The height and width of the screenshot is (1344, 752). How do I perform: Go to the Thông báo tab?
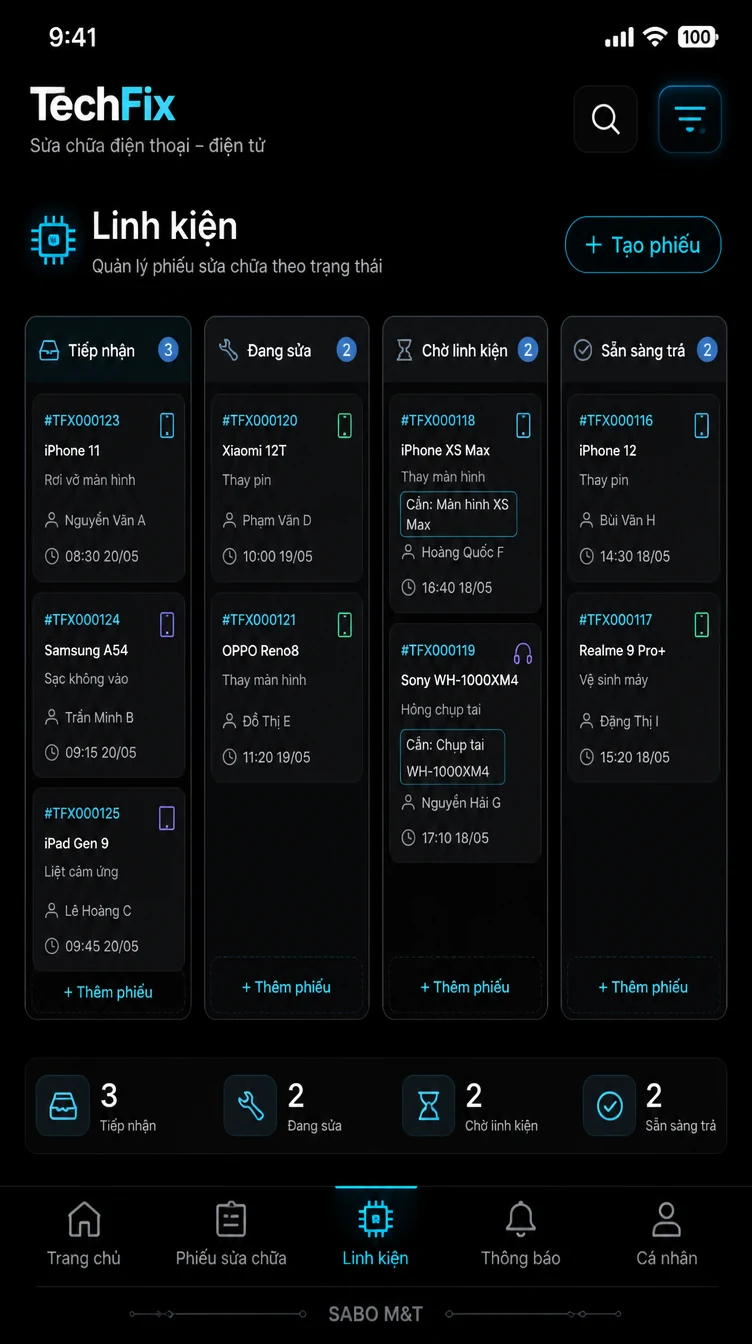click(520, 1234)
